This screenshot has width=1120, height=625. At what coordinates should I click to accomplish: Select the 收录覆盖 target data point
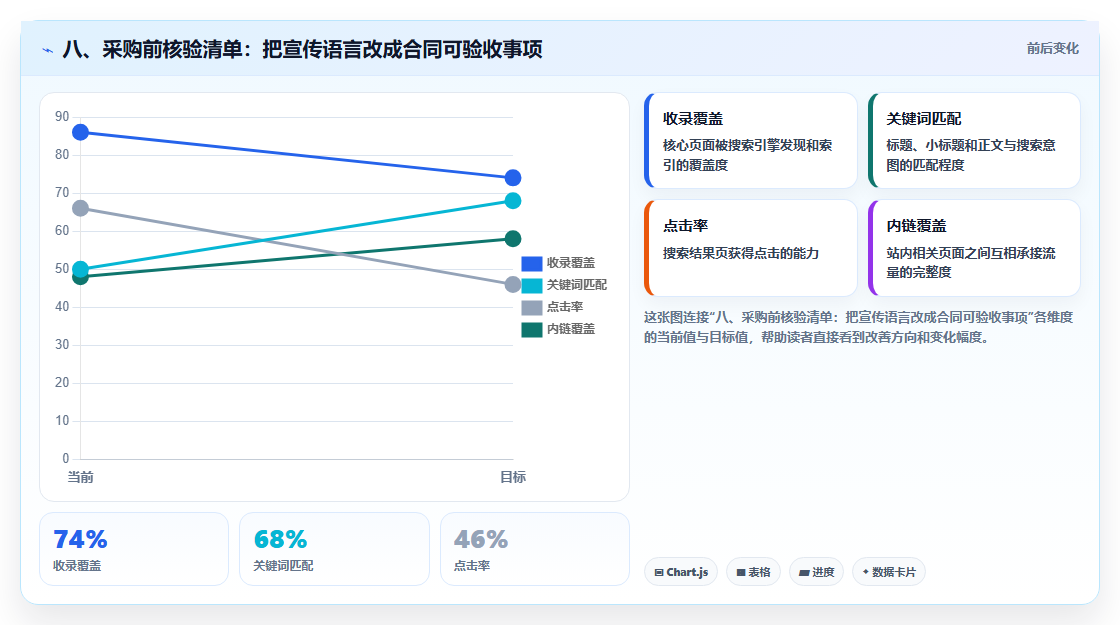[513, 178]
